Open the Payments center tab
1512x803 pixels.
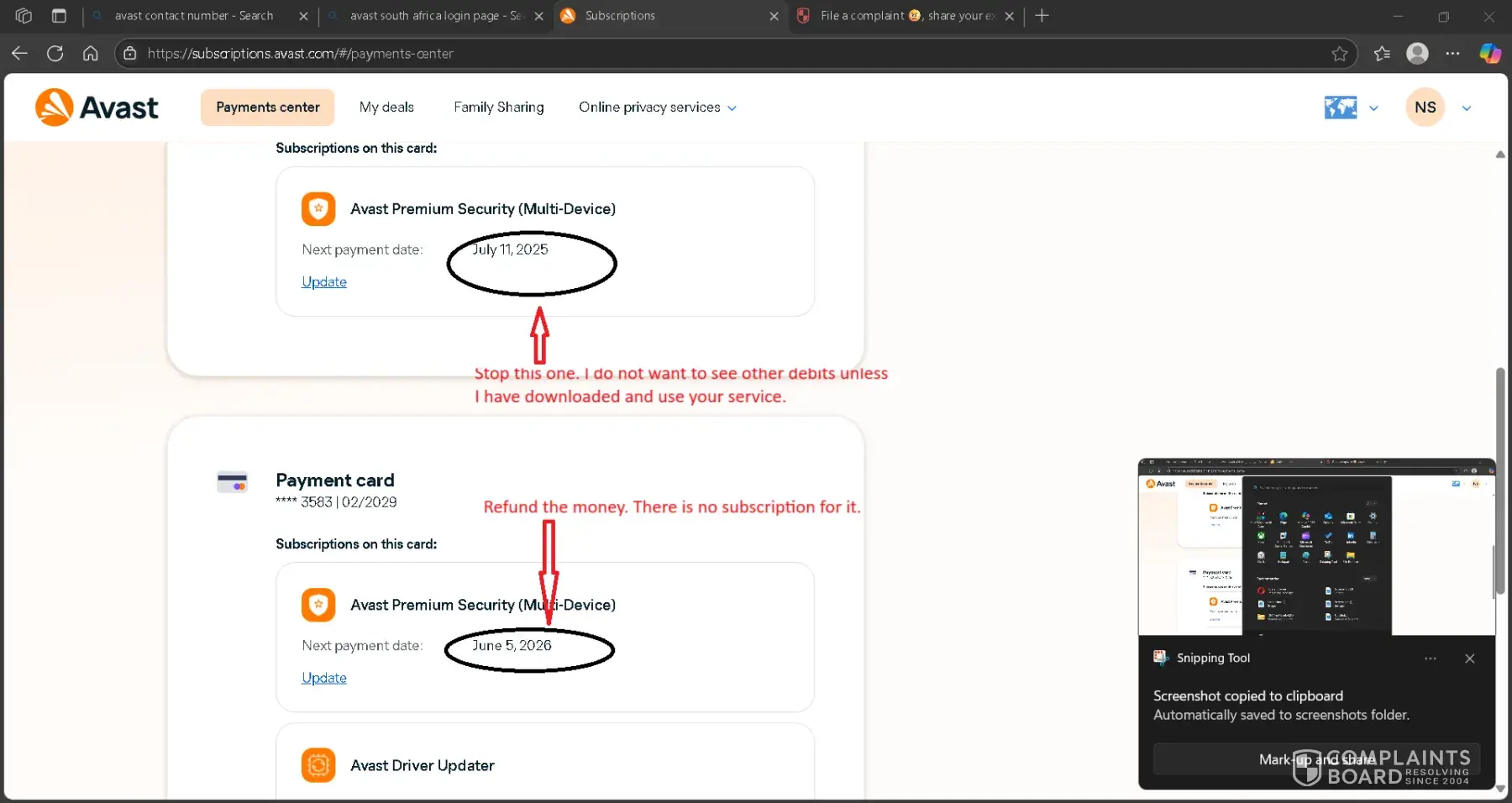click(268, 108)
